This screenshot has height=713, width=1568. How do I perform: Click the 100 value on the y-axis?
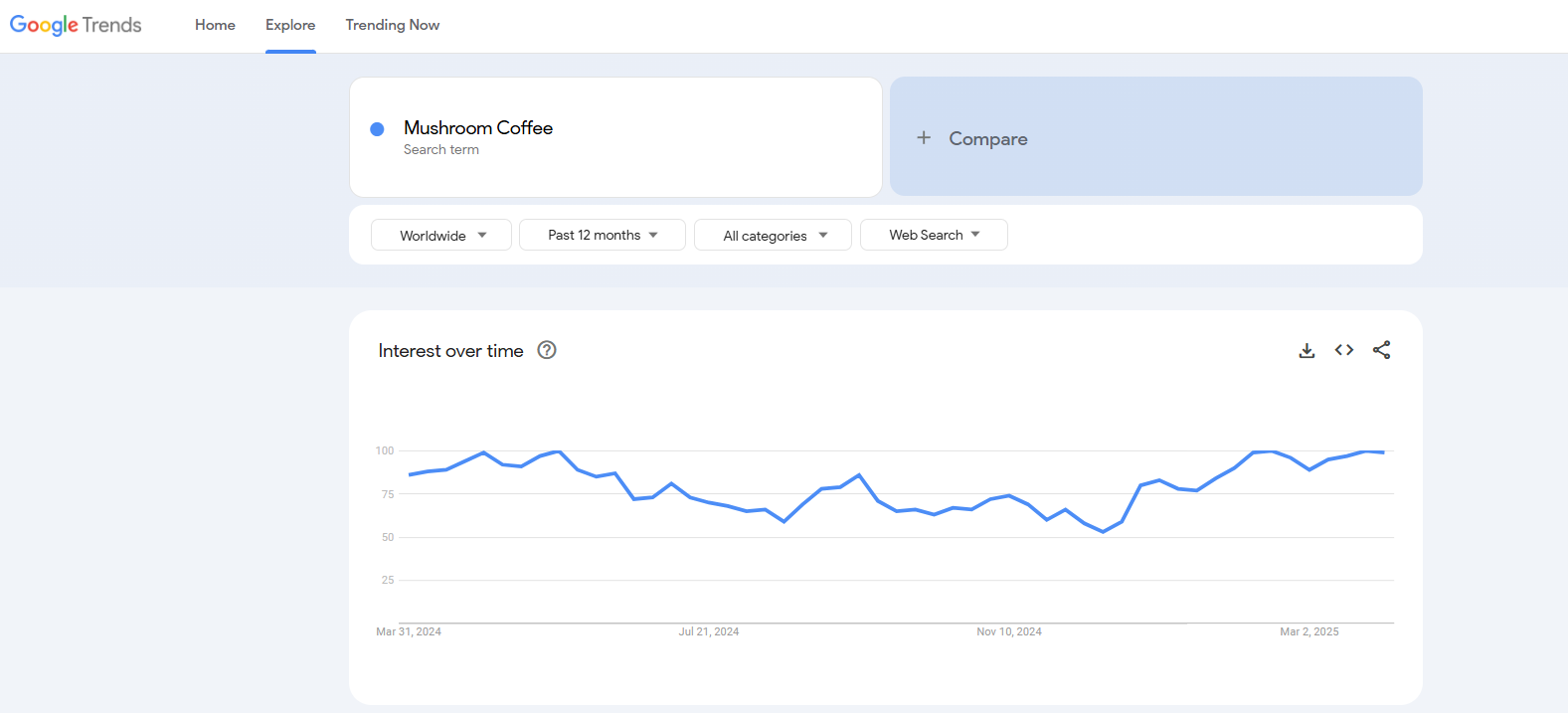(385, 450)
